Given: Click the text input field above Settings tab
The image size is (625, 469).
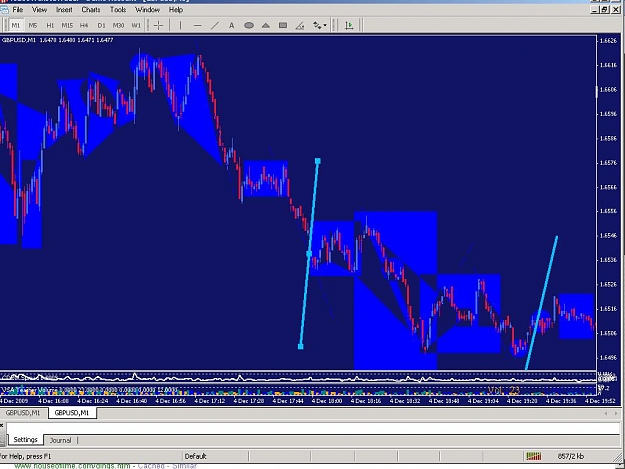Looking at the screenshot, I should click(x=313, y=428).
